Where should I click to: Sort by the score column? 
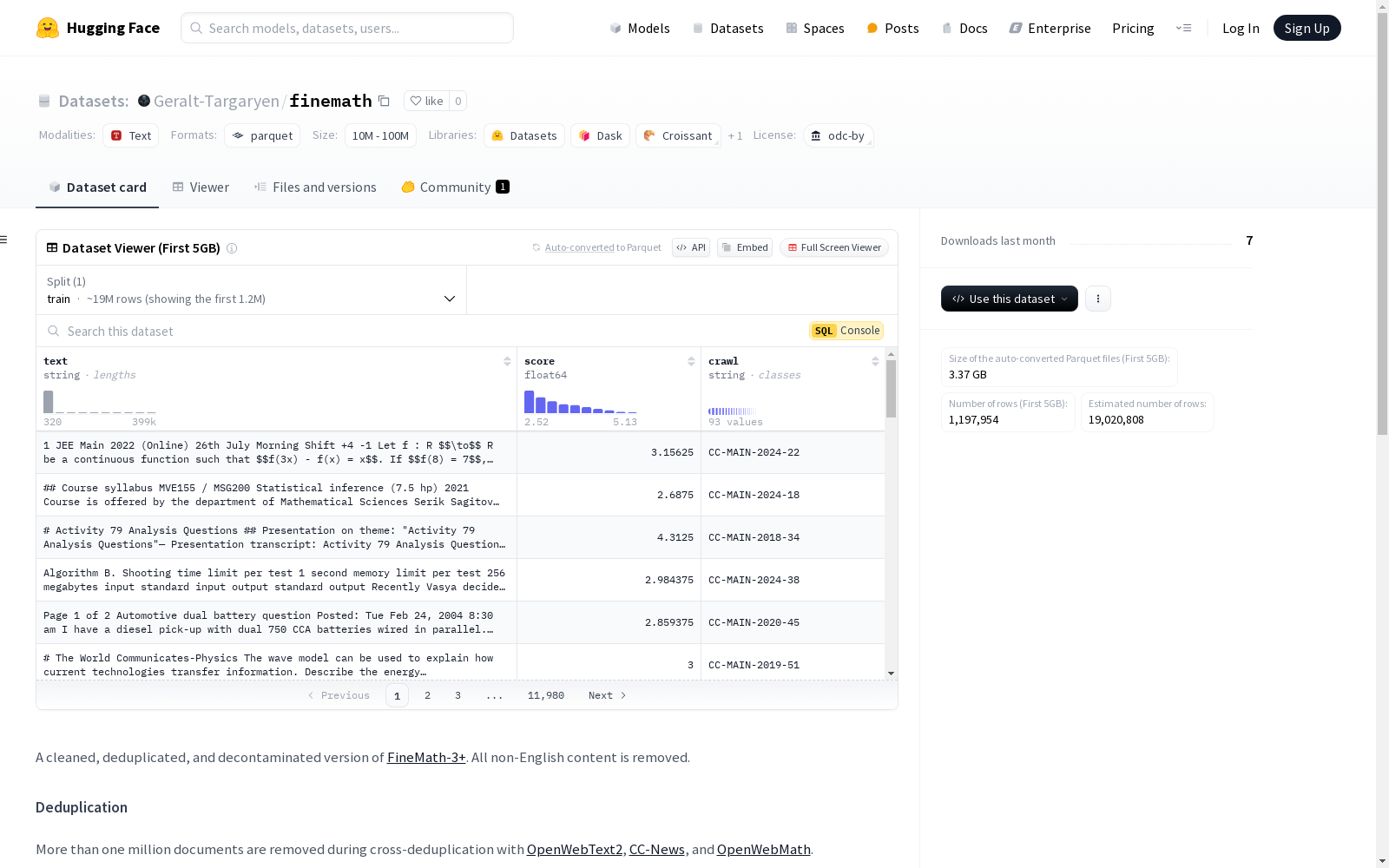(x=691, y=361)
